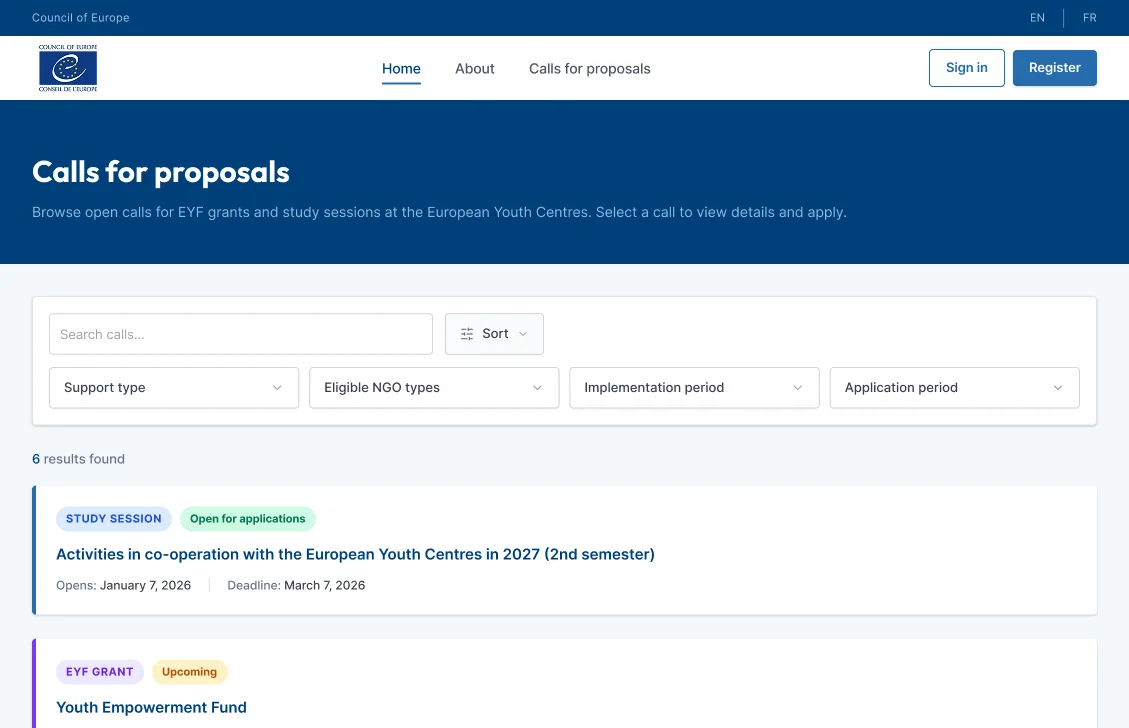The height and width of the screenshot is (728, 1129).
Task: Click the 'Opens: January 7, 2026' text
Action: click(123, 585)
